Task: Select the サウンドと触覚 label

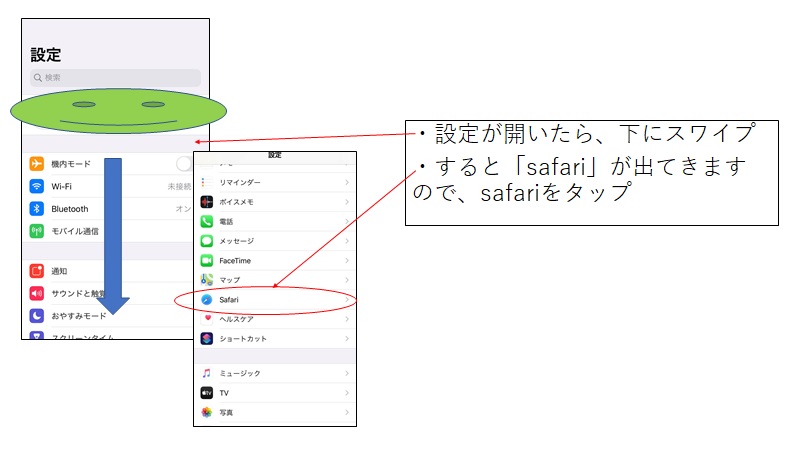Action: pos(78,293)
